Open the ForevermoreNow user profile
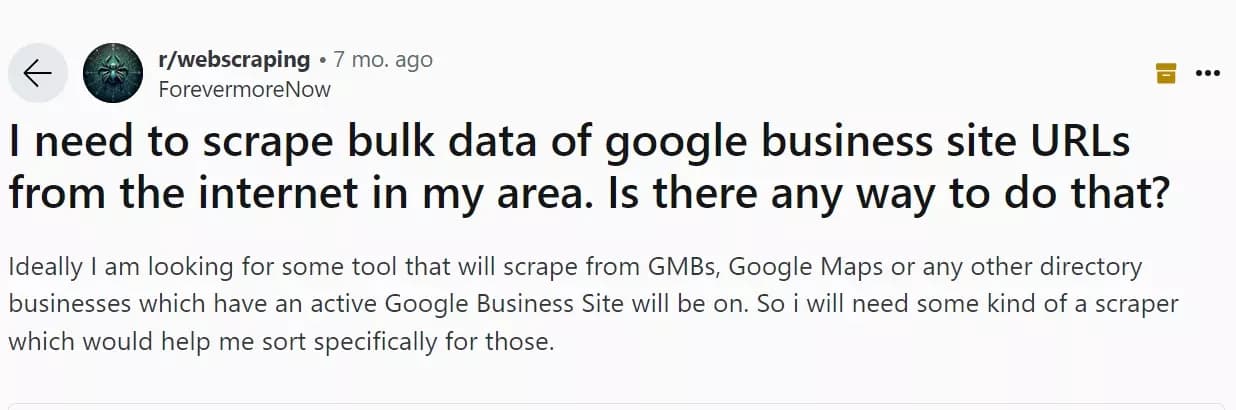The image size is (1236, 410). [244, 89]
